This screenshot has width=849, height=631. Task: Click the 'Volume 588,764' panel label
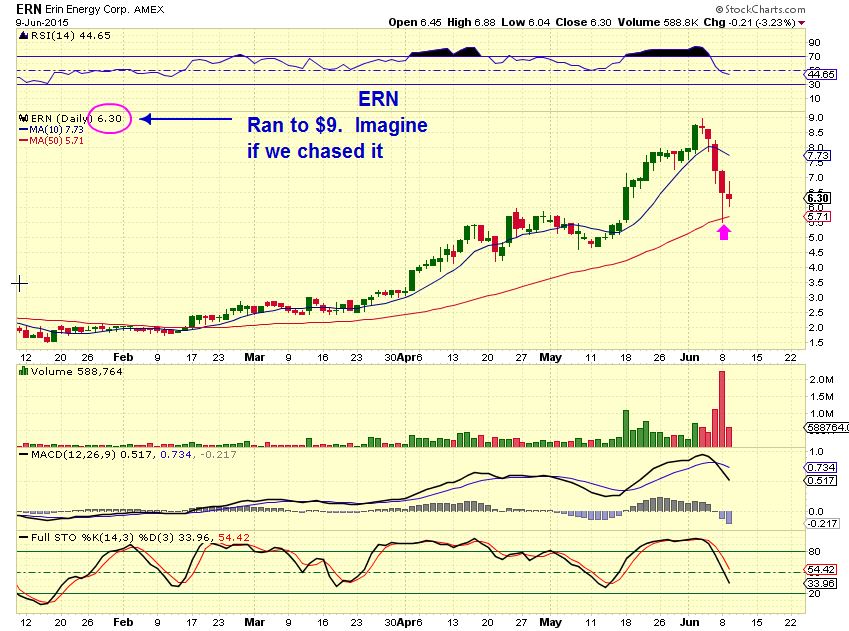(76, 372)
